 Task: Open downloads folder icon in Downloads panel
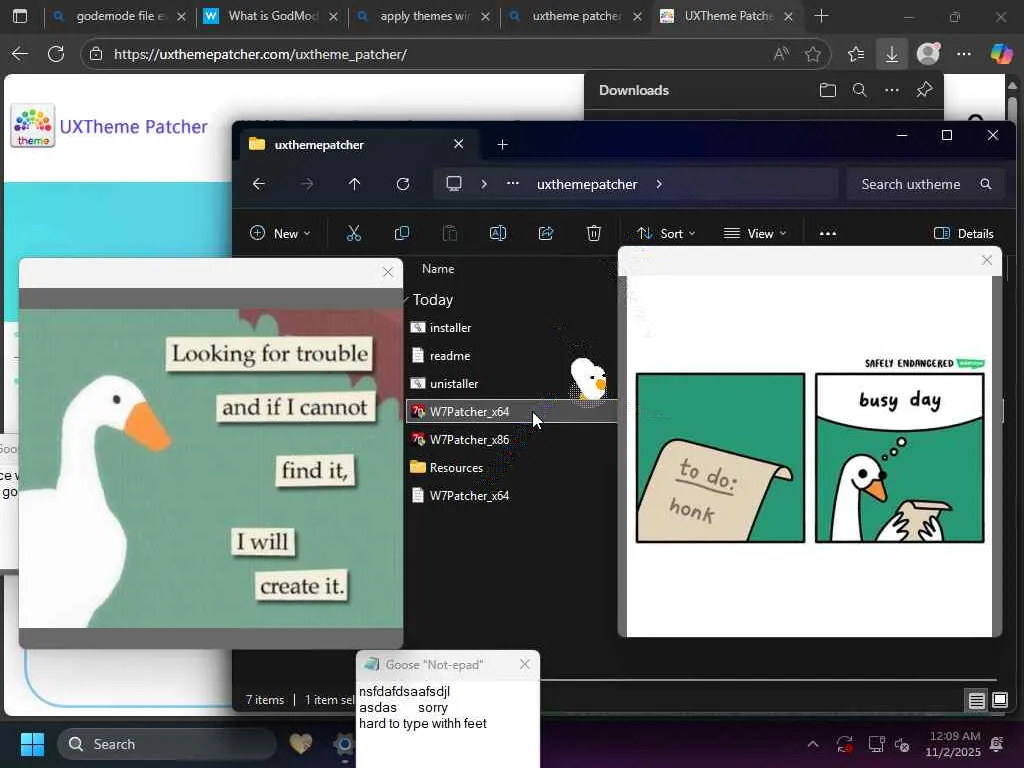tap(827, 90)
